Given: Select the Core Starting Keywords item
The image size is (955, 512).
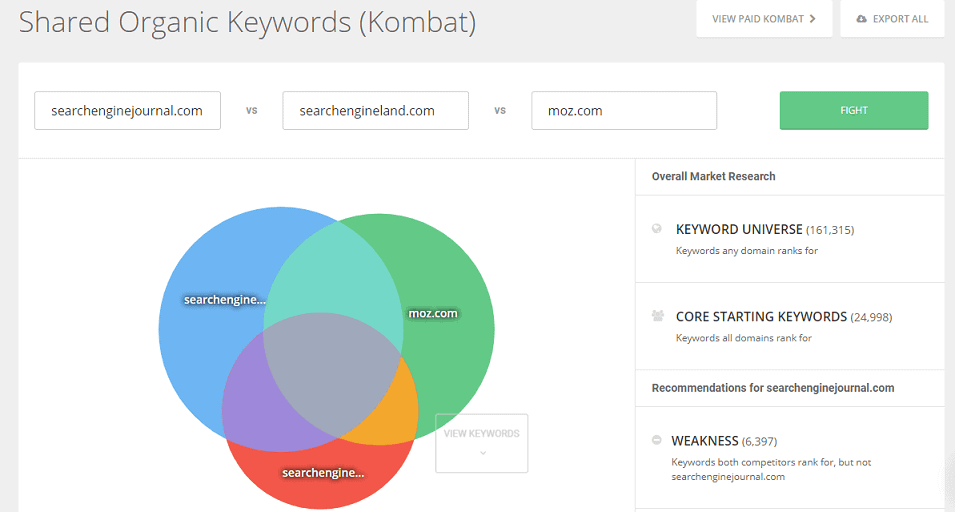Looking at the screenshot, I should click(x=790, y=326).
